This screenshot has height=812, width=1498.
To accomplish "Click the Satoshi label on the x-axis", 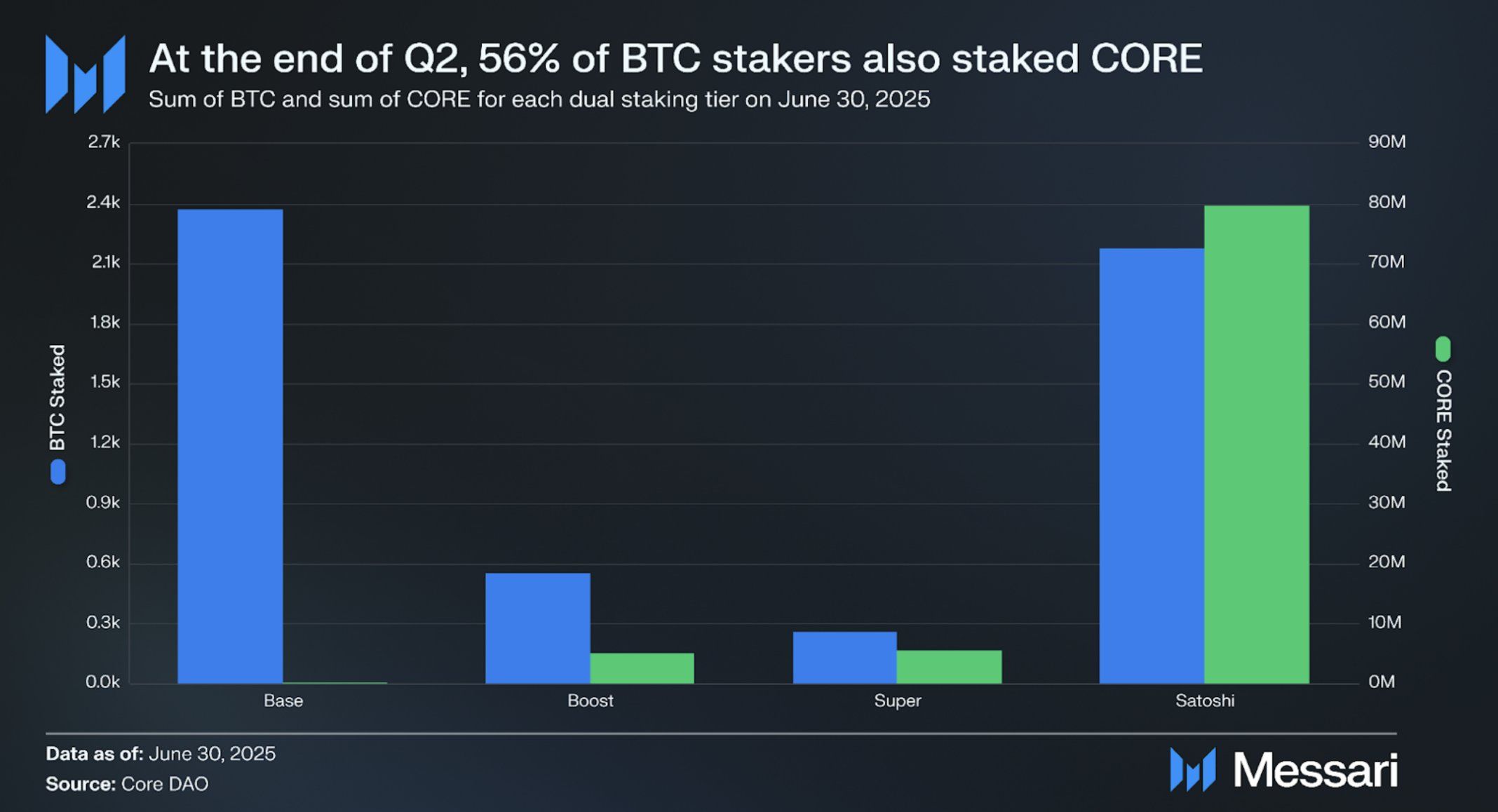I will click(x=1204, y=701).
